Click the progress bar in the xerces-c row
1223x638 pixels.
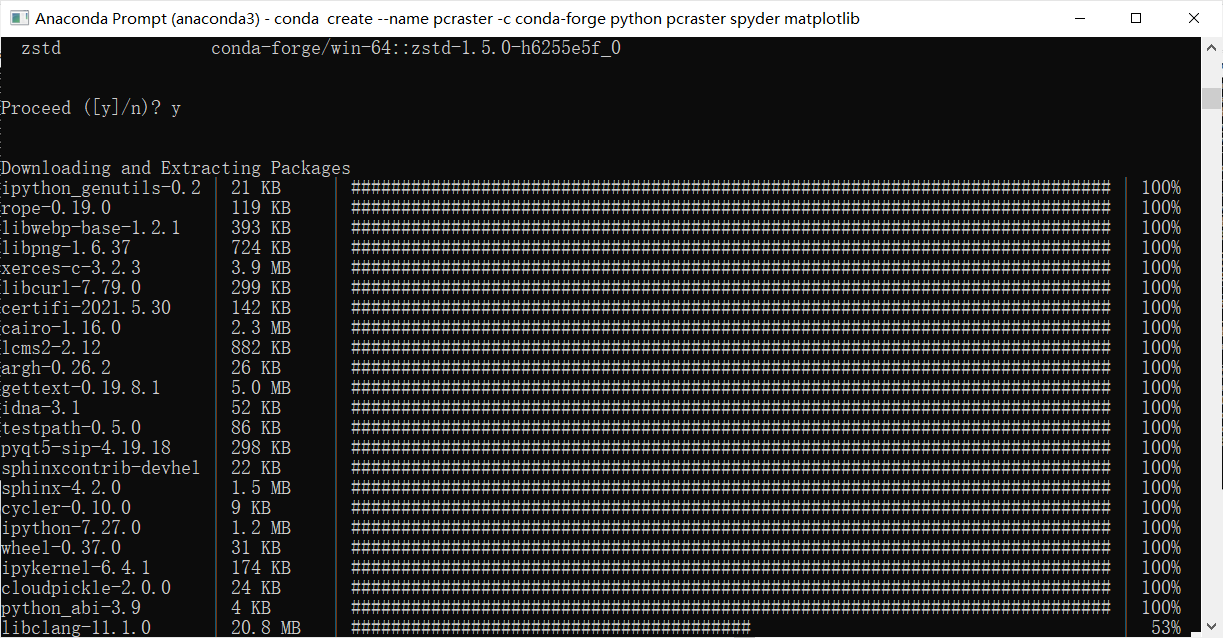point(731,268)
